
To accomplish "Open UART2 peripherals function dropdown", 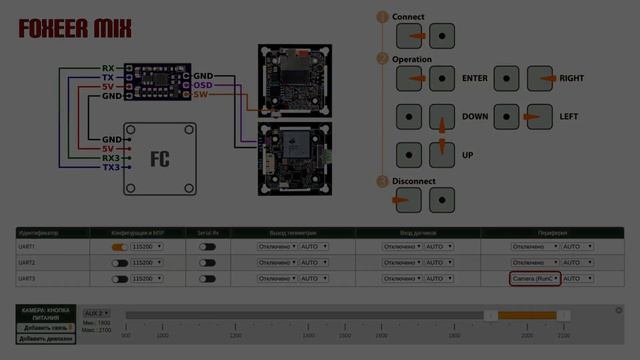I will [x=535, y=262].
